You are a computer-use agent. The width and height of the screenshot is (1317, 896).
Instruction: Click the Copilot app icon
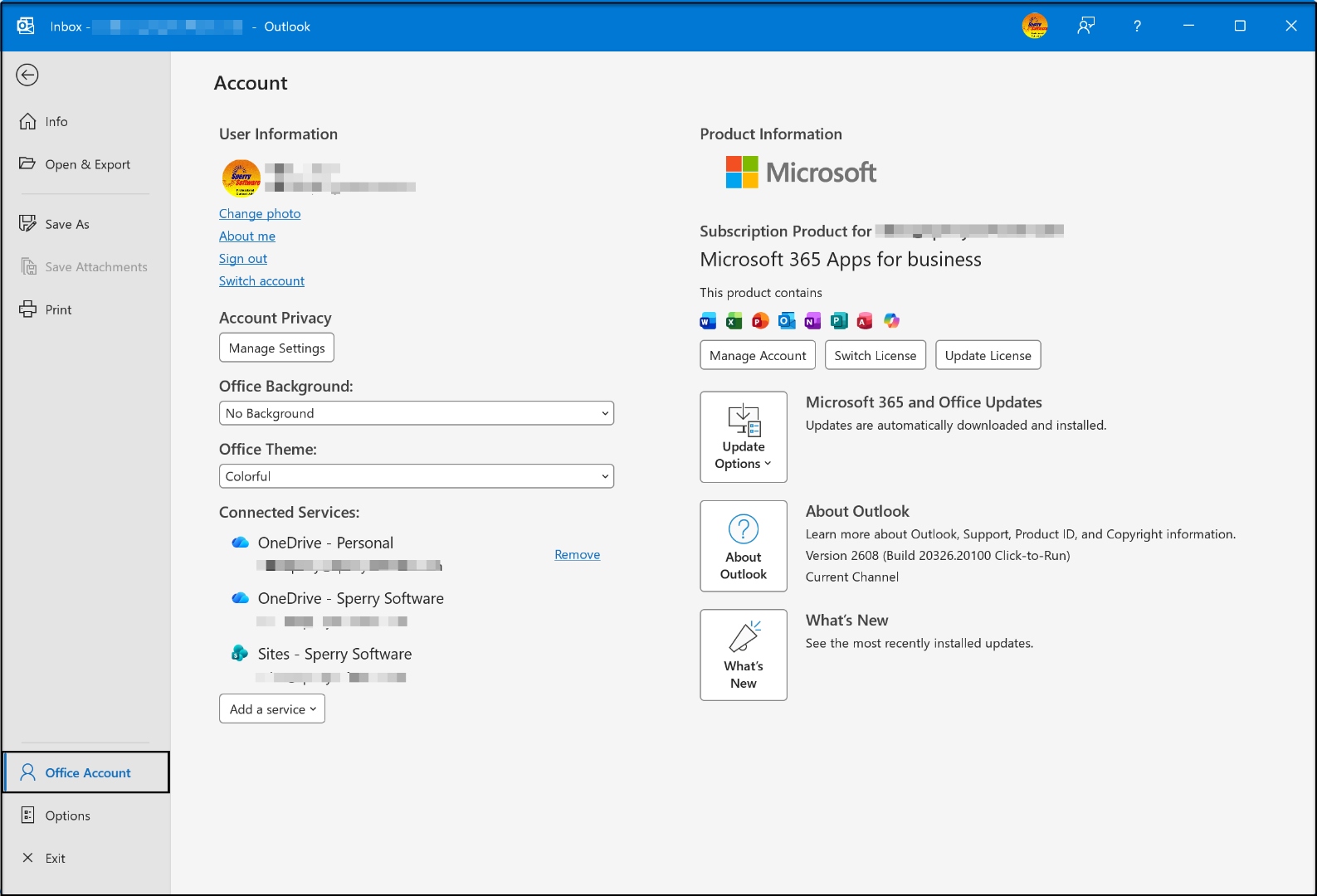(891, 321)
